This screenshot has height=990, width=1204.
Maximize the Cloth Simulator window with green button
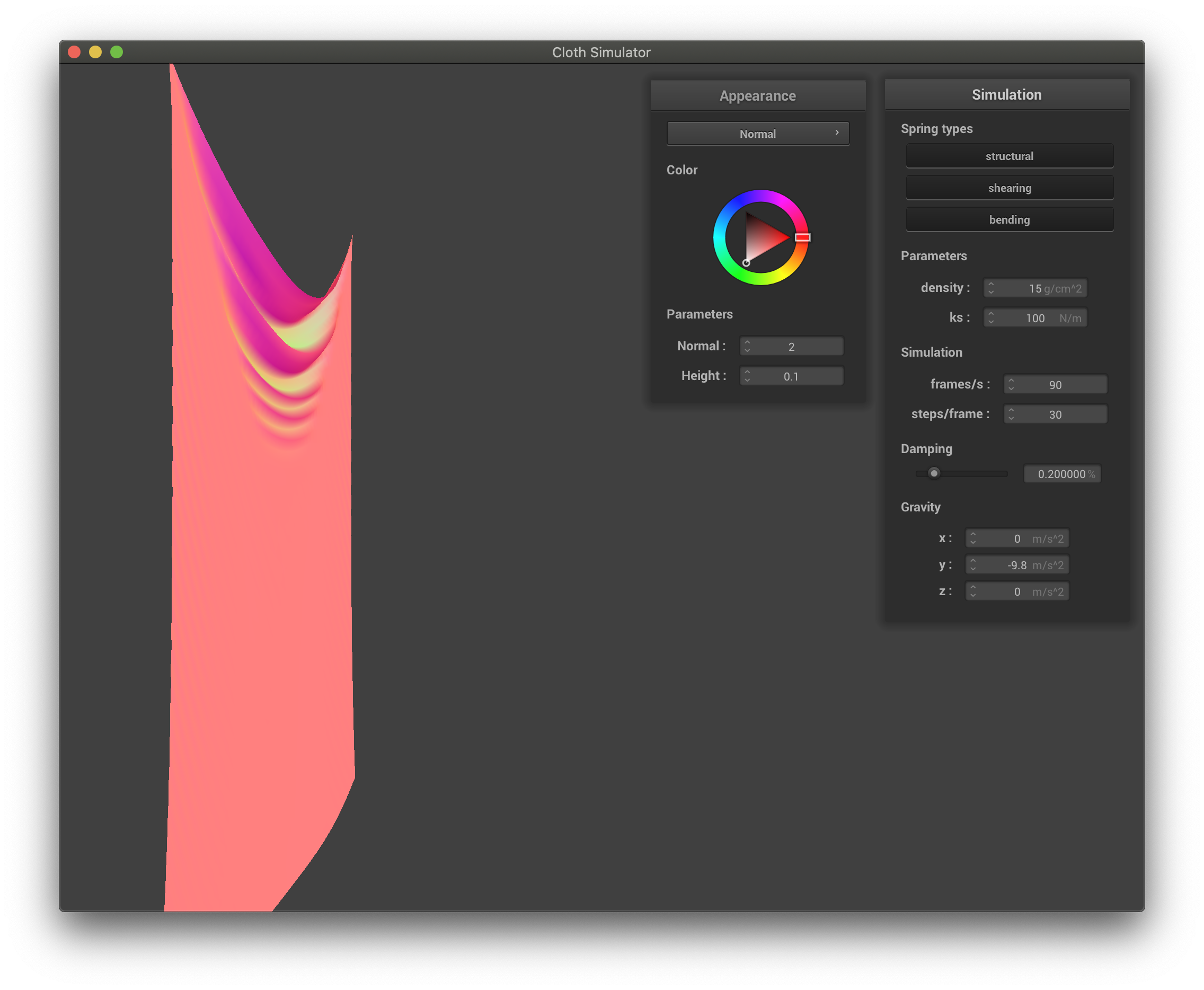point(116,52)
